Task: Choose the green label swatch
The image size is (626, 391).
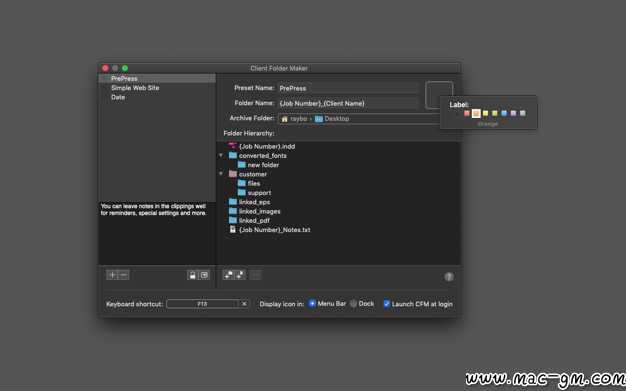Action: click(x=495, y=113)
